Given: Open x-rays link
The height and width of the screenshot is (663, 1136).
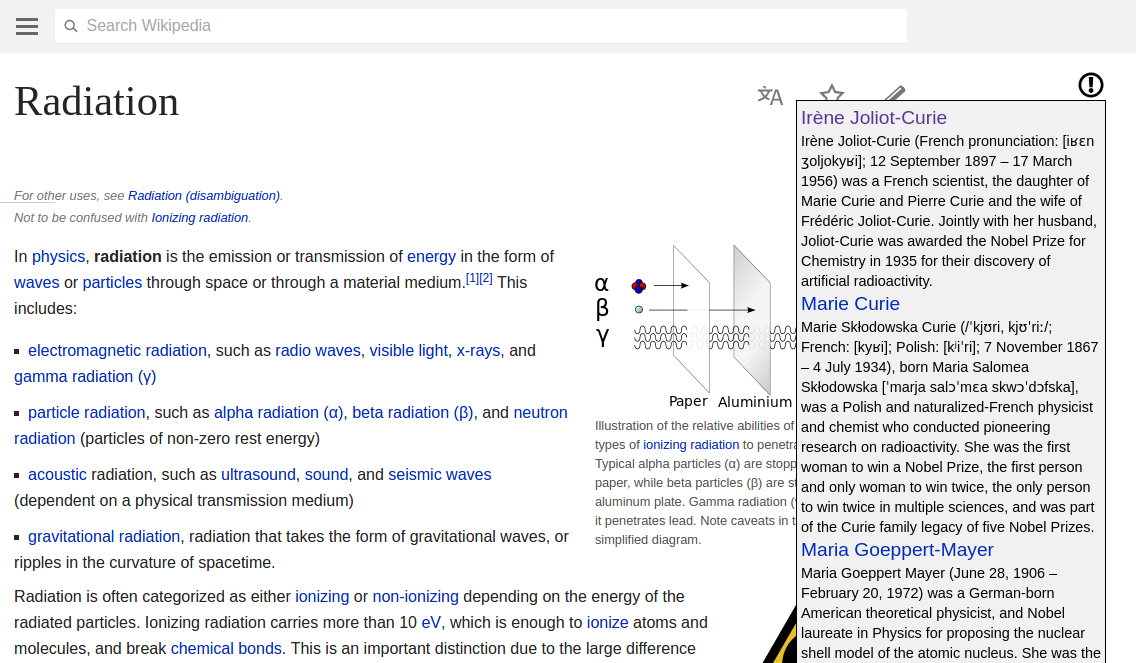Looking at the screenshot, I should point(478,351).
